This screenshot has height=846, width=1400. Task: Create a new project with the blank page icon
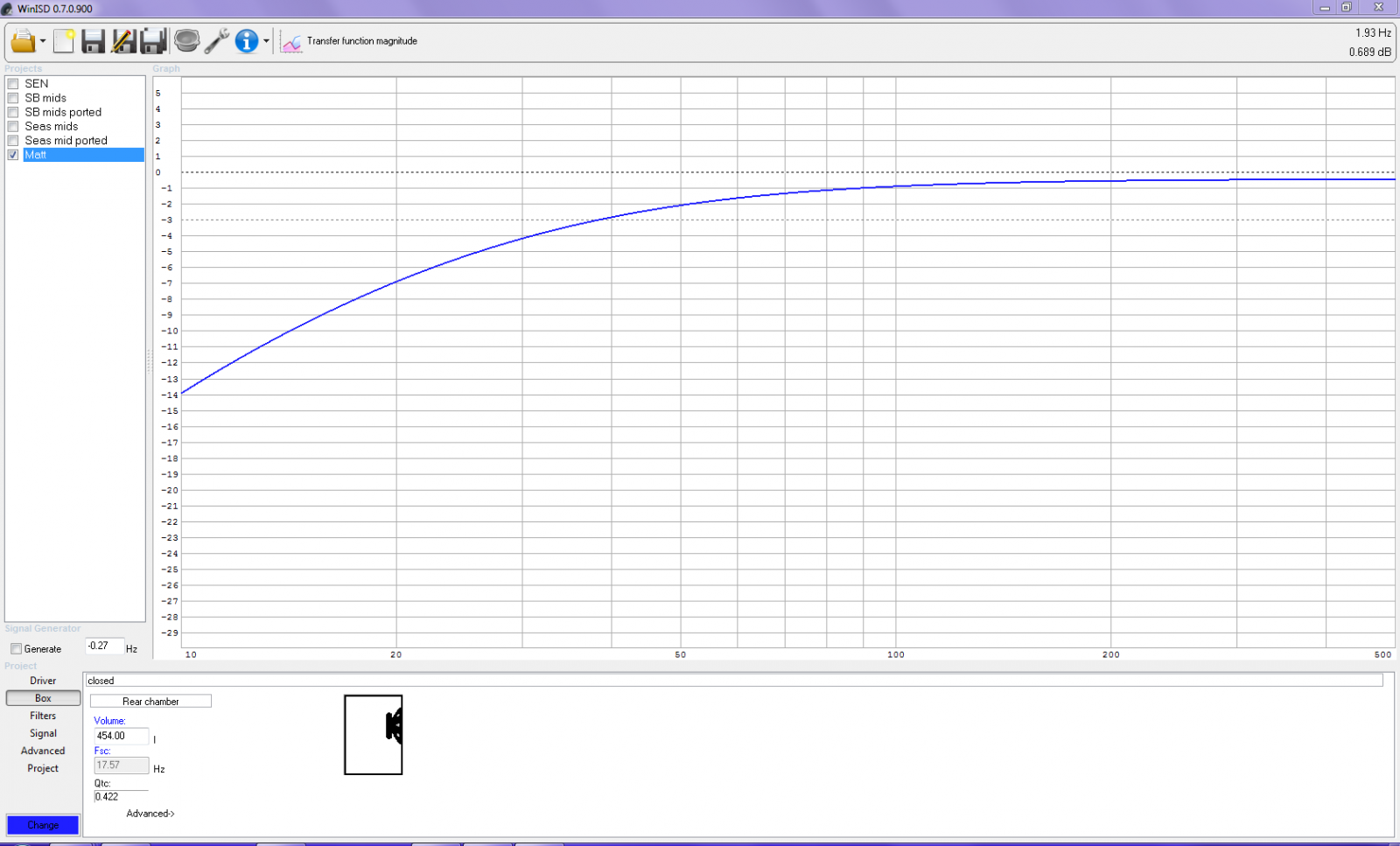[x=64, y=41]
